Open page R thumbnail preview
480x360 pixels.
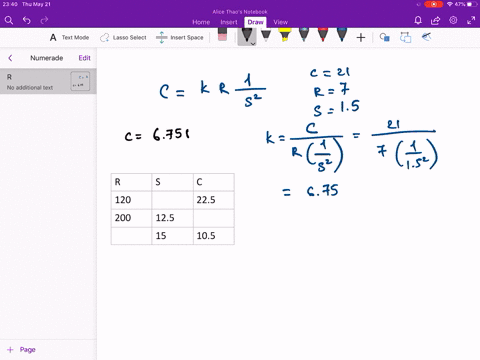[80, 81]
